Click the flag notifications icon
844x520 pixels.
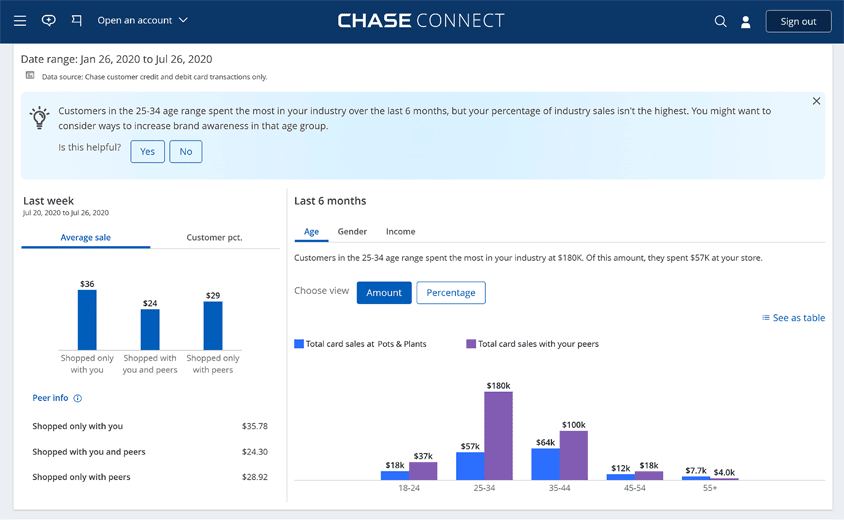click(x=77, y=20)
